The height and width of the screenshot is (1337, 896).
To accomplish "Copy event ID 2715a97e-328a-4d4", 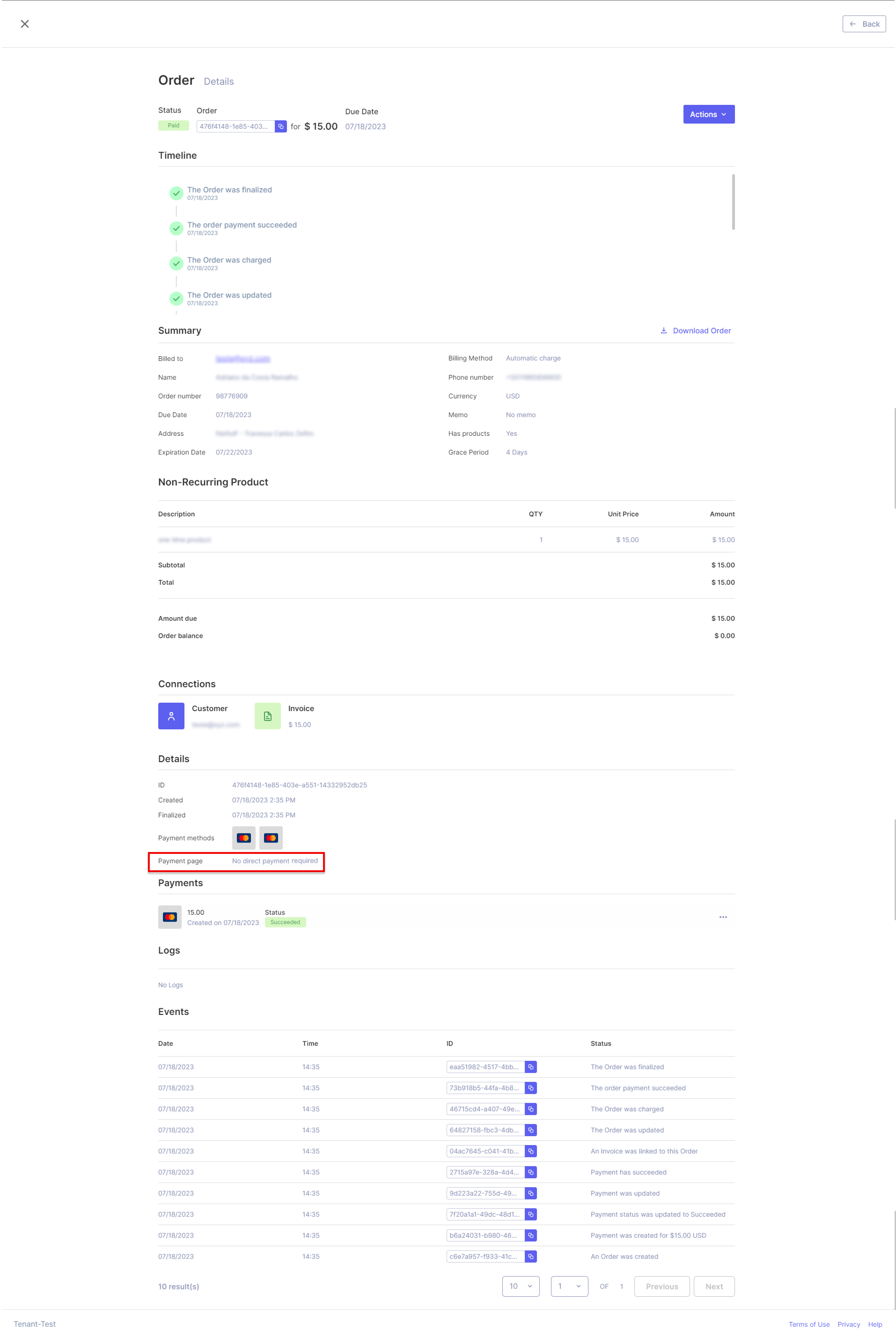I will [530, 1172].
